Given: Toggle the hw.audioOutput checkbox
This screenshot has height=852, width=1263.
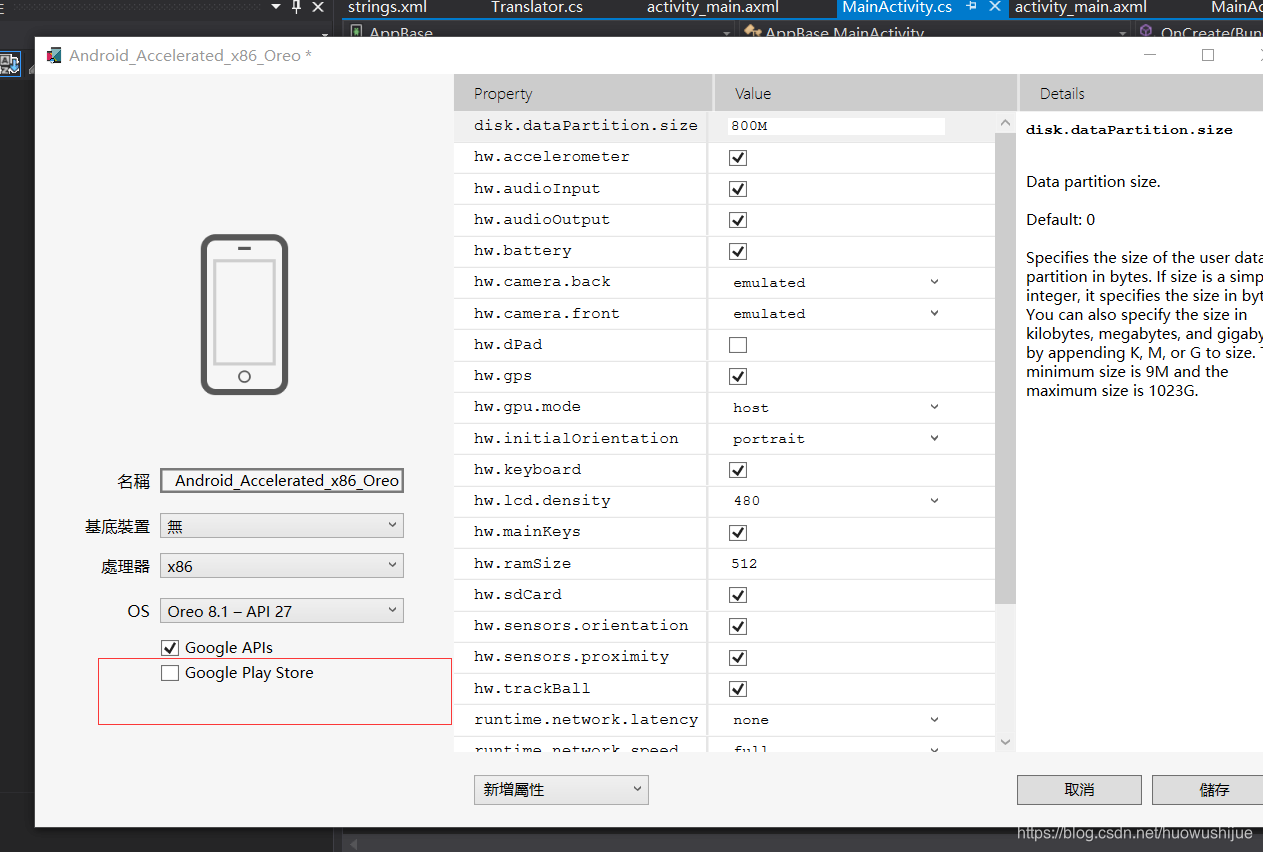Looking at the screenshot, I should tap(738, 220).
